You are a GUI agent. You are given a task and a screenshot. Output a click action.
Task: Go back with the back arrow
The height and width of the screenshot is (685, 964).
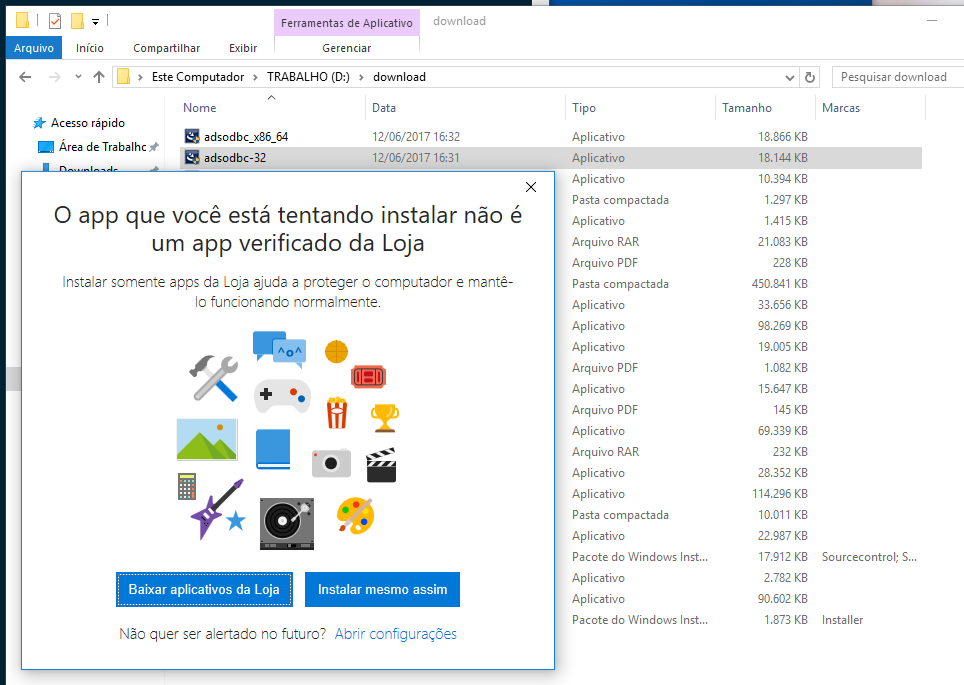point(25,77)
